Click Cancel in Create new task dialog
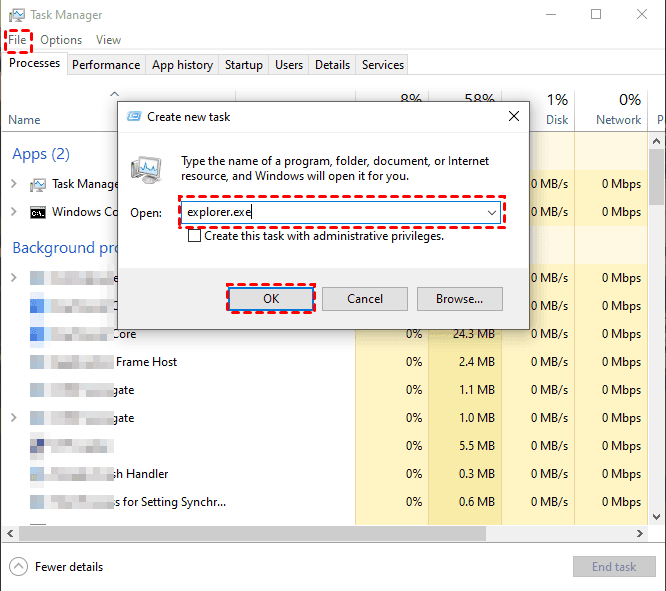Screen dimensions: 666x591 [x=365, y=299]
